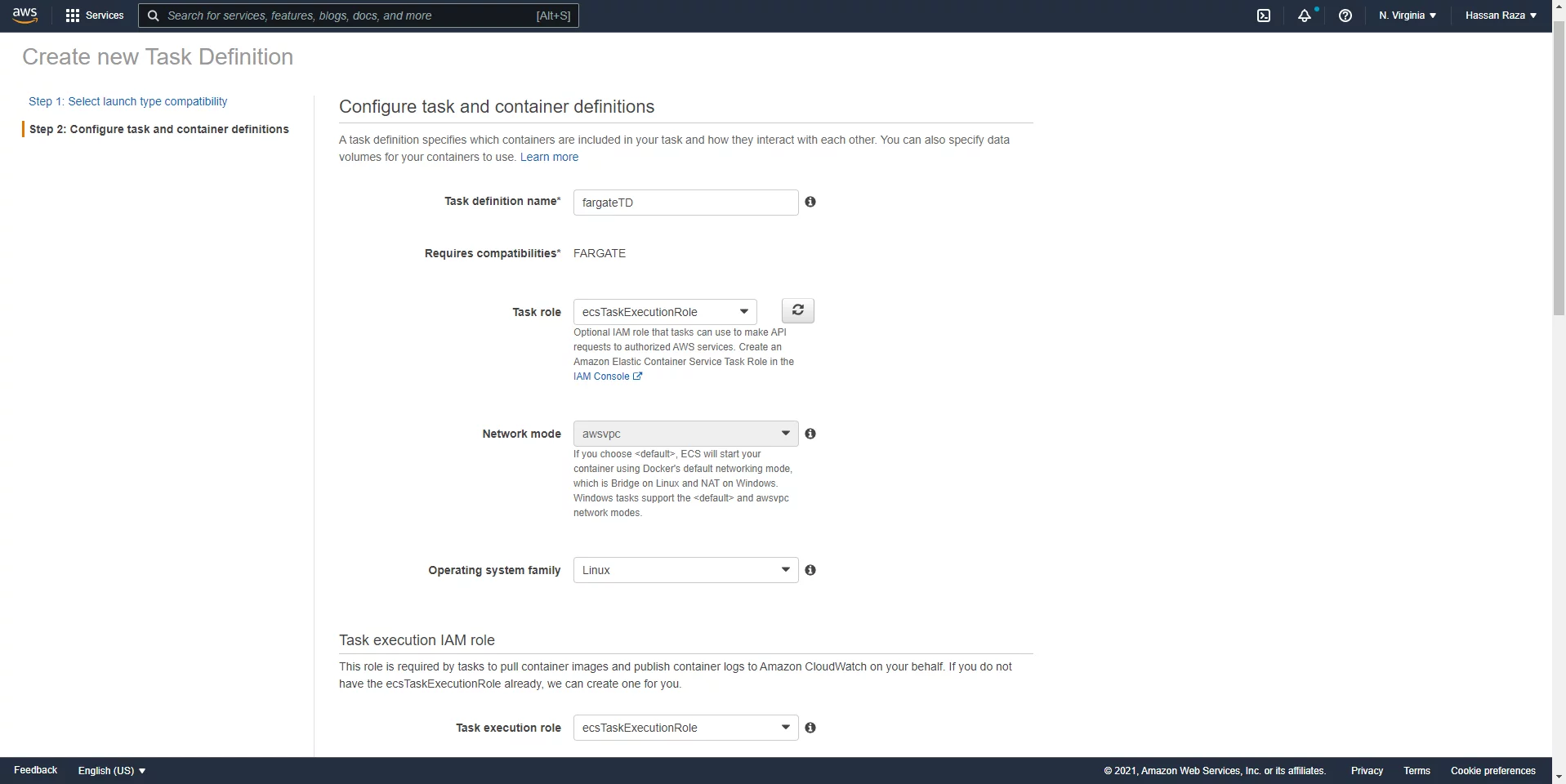Open the Network mode awsvpc dropdown
Image resolution: width=1566 pixels, height=784 pixels.
(685, 434)
